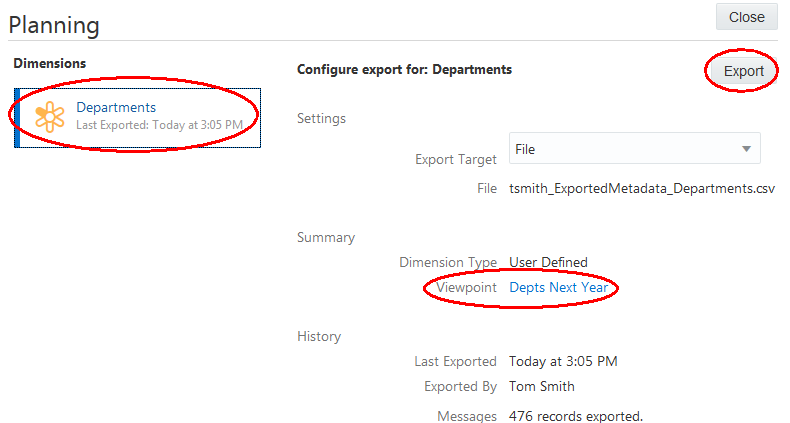
Task: Click the History section label
Action: pyautogui.click(x=319, y=337)
